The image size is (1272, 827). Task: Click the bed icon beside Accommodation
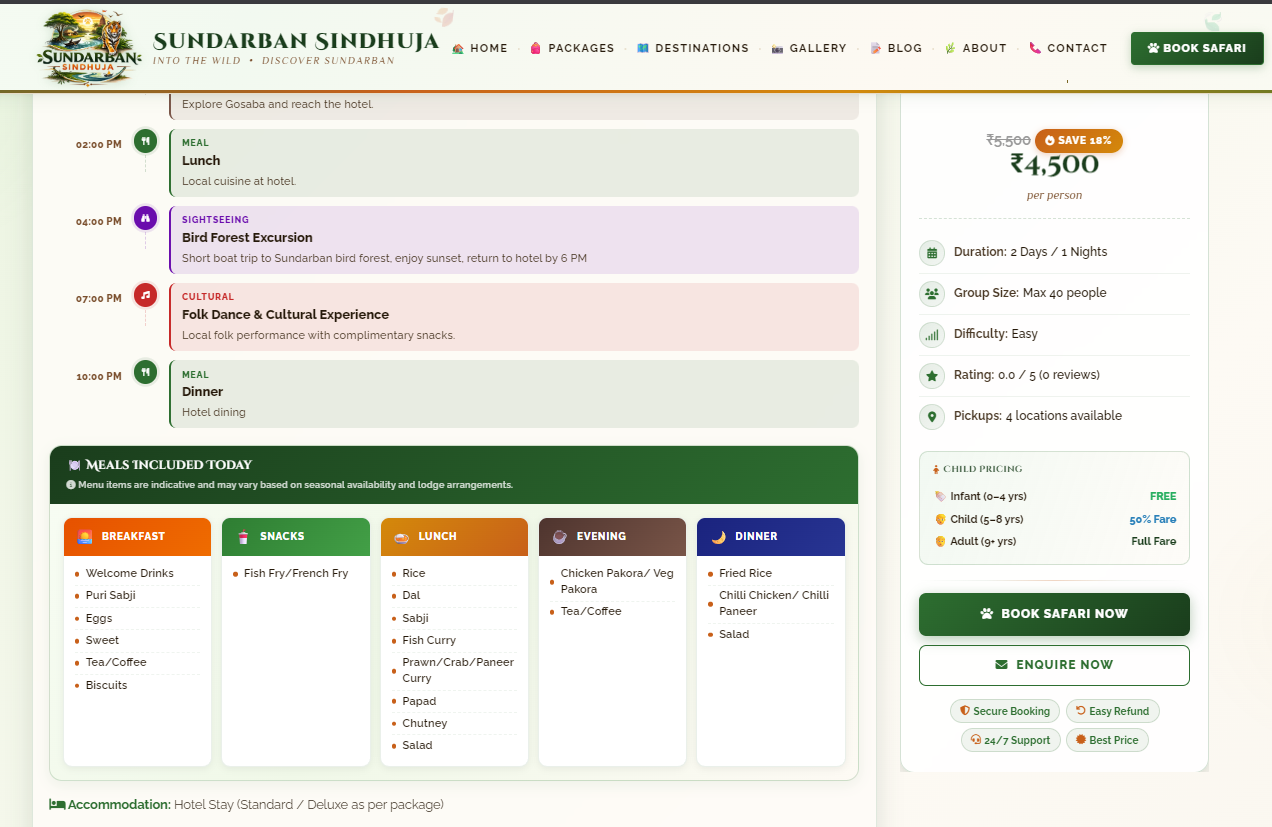coord(57,805)
